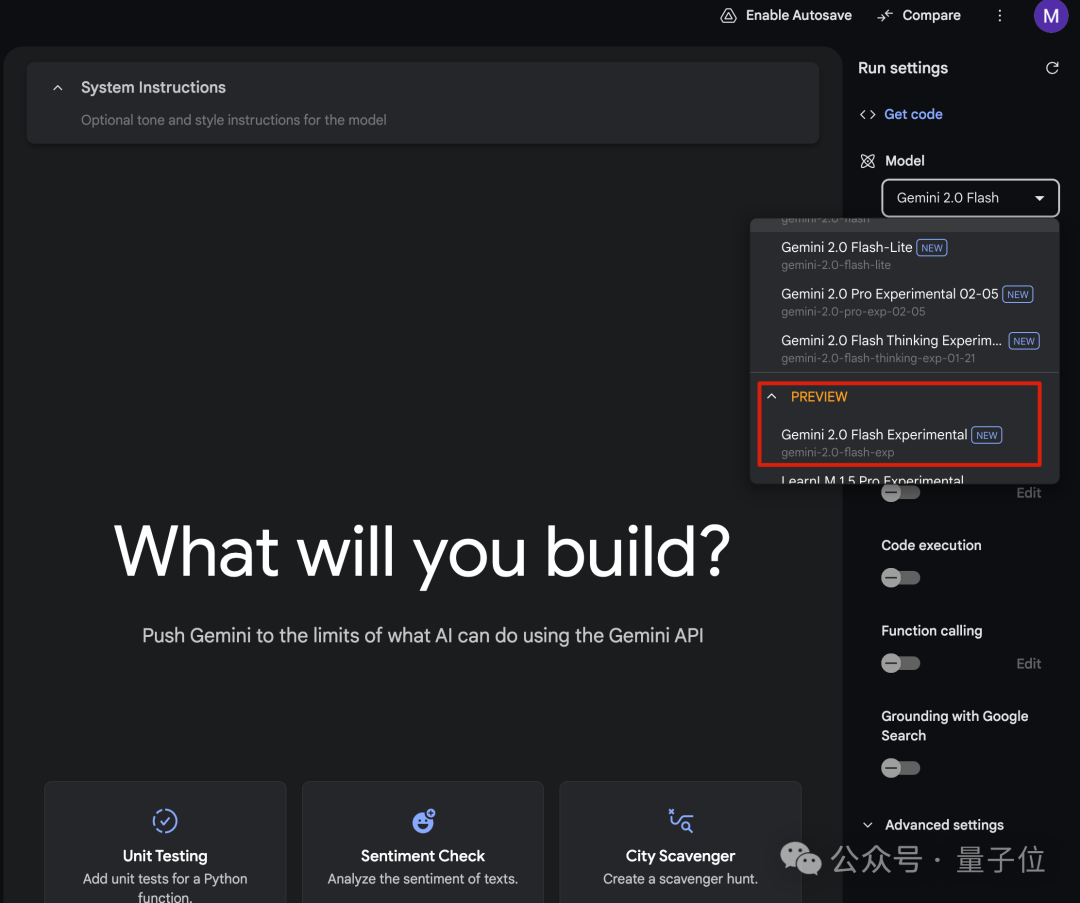This screenshot has height=903, width=1080.
Task: Collapse the PREVIEW section chevron
Action: (x=772, y=397)
